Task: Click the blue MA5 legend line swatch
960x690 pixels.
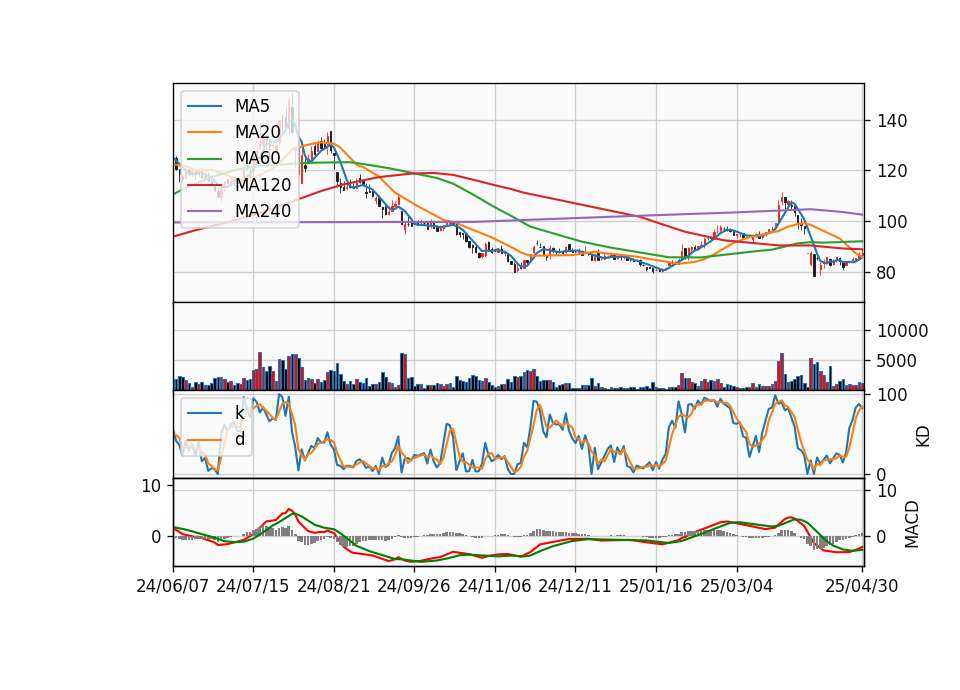Action: click(x=204, y=107)
